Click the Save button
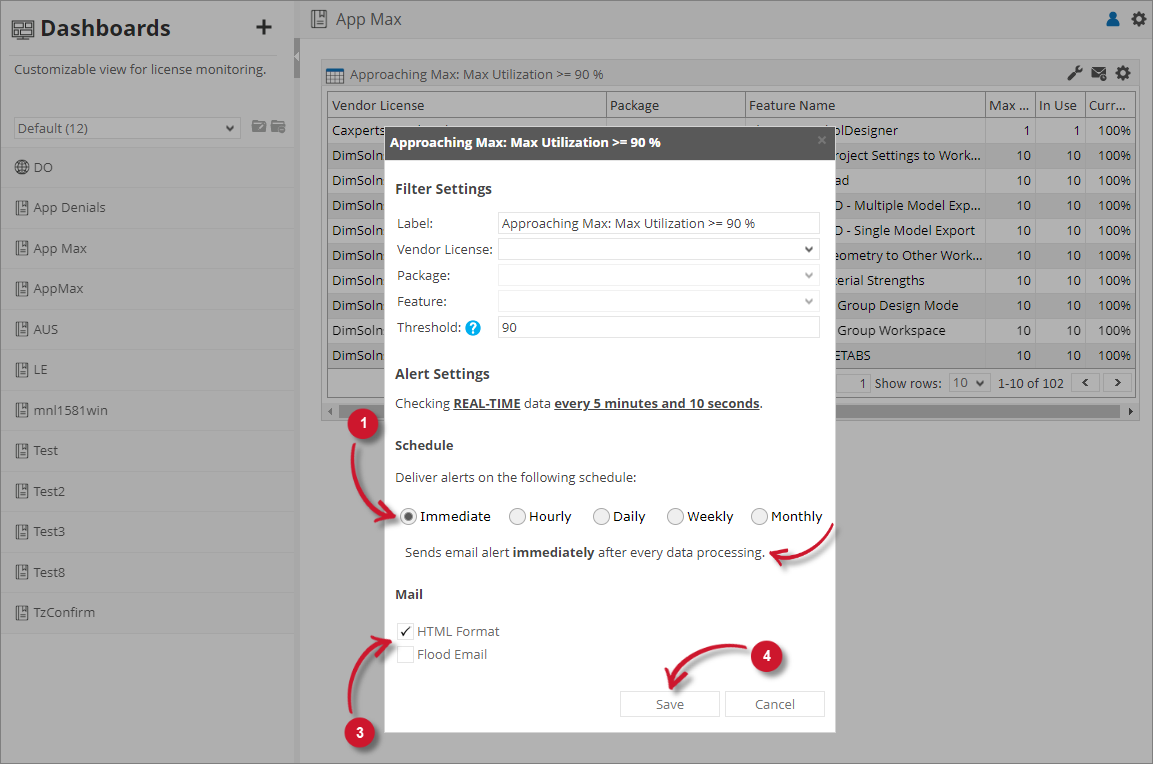 coord(669,704)
